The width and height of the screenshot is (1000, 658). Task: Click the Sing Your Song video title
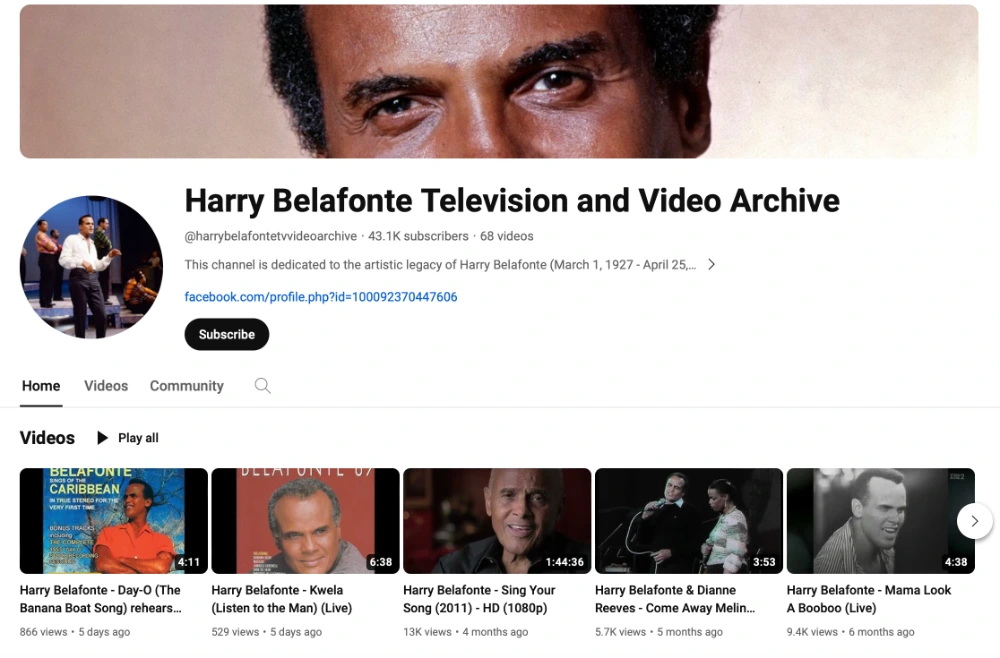[x=479, y=599]
